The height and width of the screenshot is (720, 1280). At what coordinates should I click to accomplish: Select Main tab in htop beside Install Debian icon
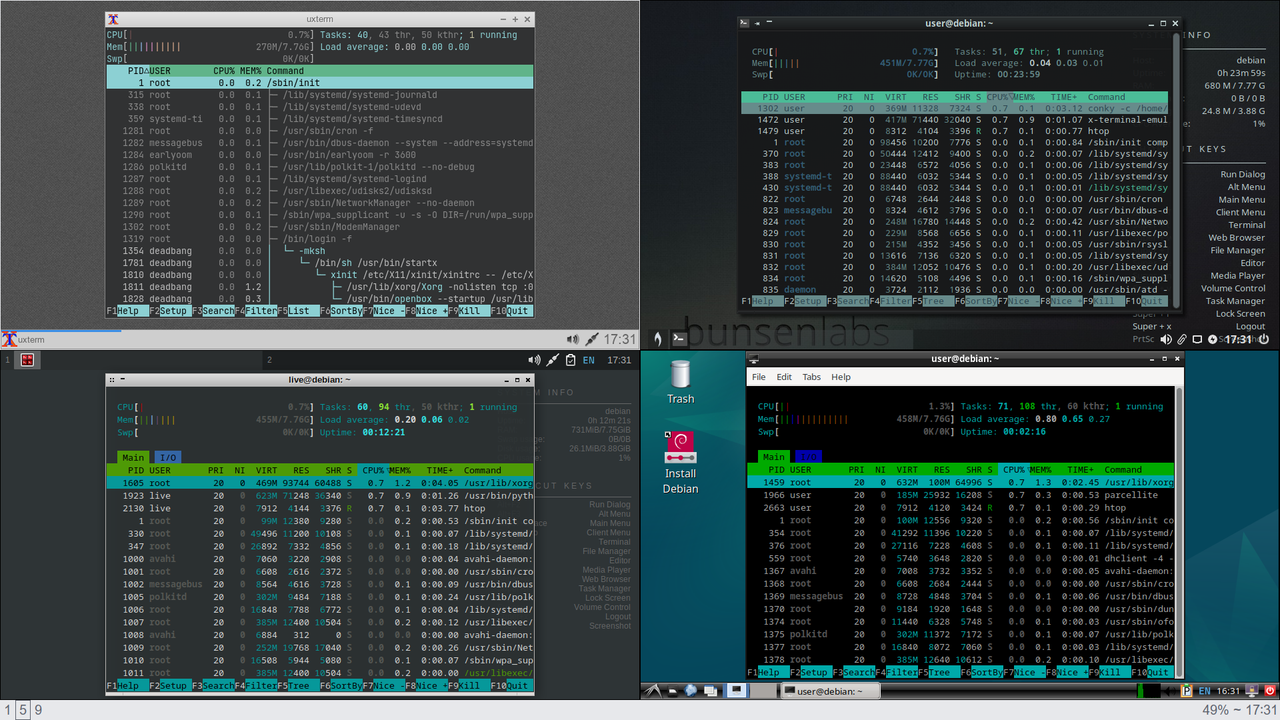(x=774, y=456)
